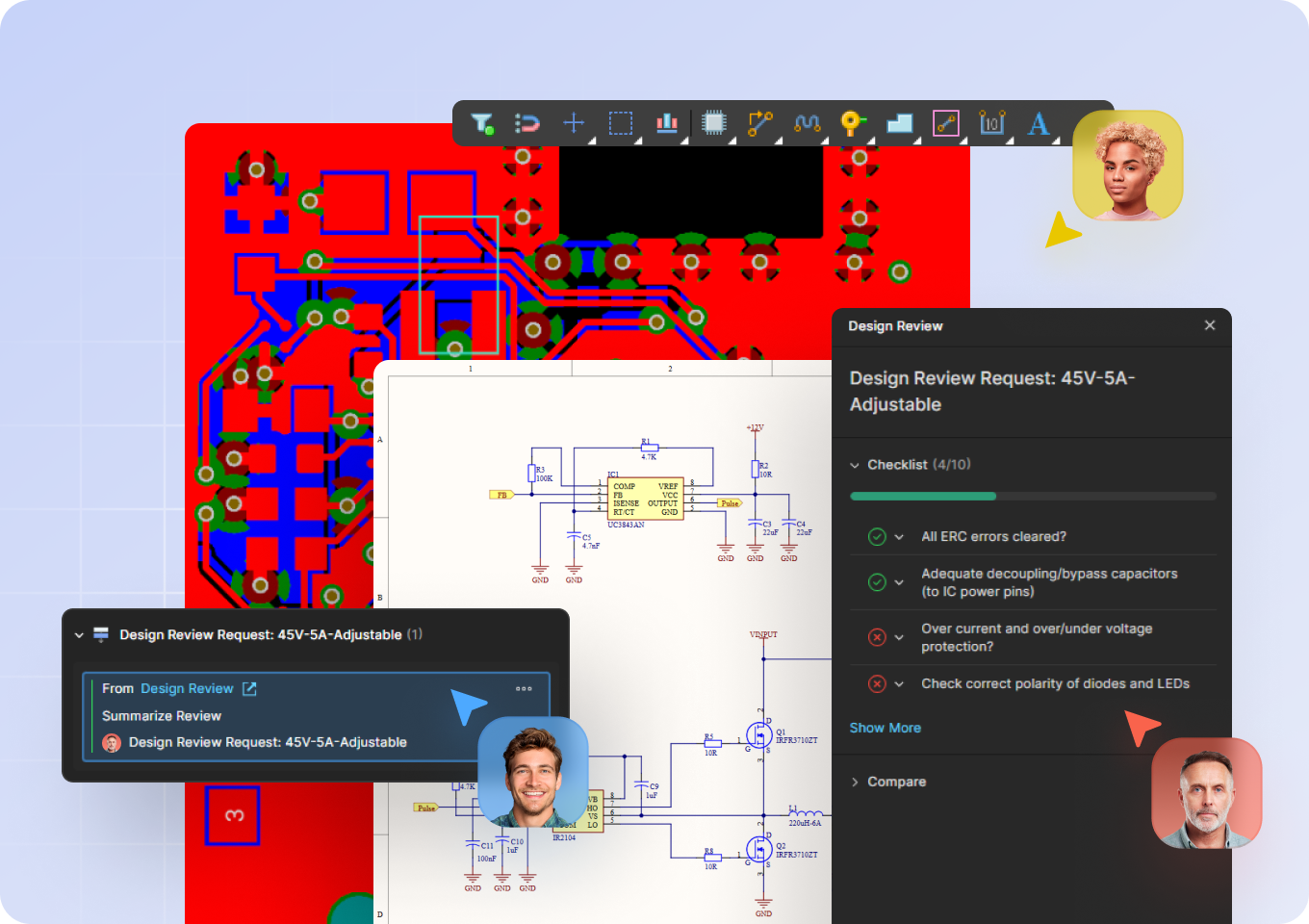Viewport: 1309px width, 924px height.
Task: Open the 'Design Review' link in comment
Action: coord(188,689)
